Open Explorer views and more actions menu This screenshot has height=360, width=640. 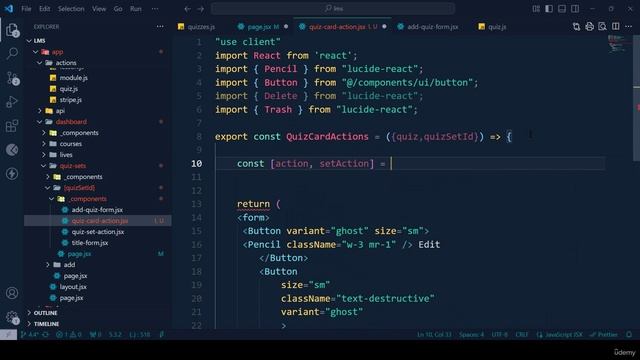click(160, 27)
